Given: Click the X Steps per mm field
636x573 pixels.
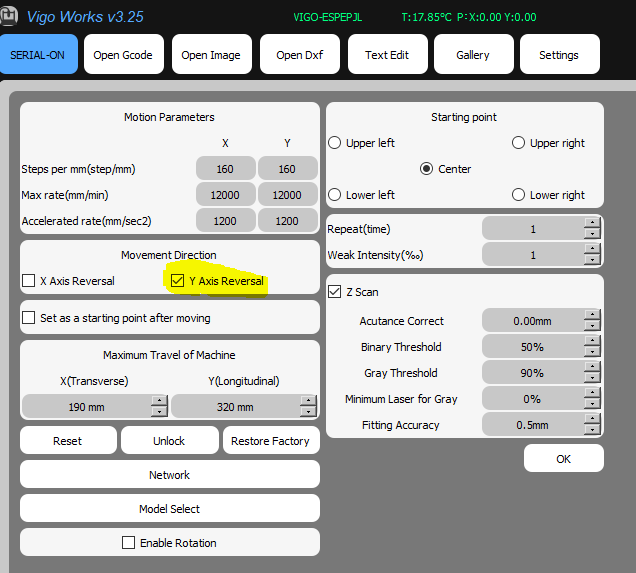Looking at the screenshot, I should click(x=226, y=168).
